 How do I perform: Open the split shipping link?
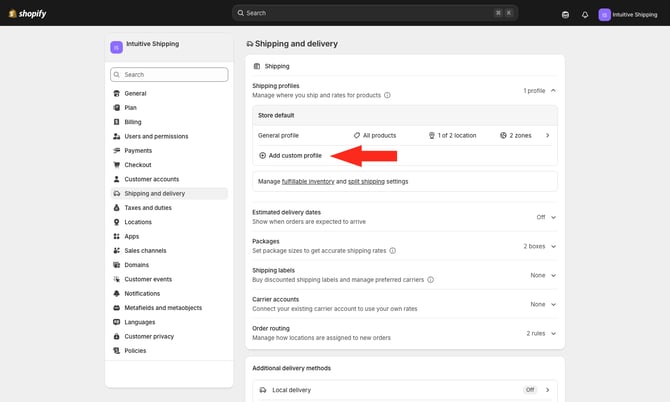point(366,182)
